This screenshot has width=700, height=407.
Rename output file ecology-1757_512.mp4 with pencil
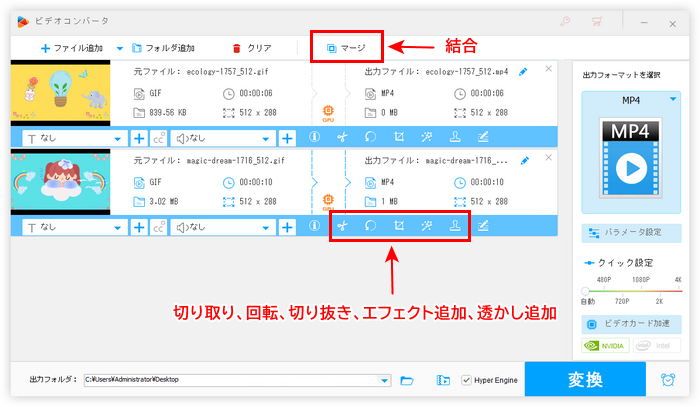pos(523,72)
